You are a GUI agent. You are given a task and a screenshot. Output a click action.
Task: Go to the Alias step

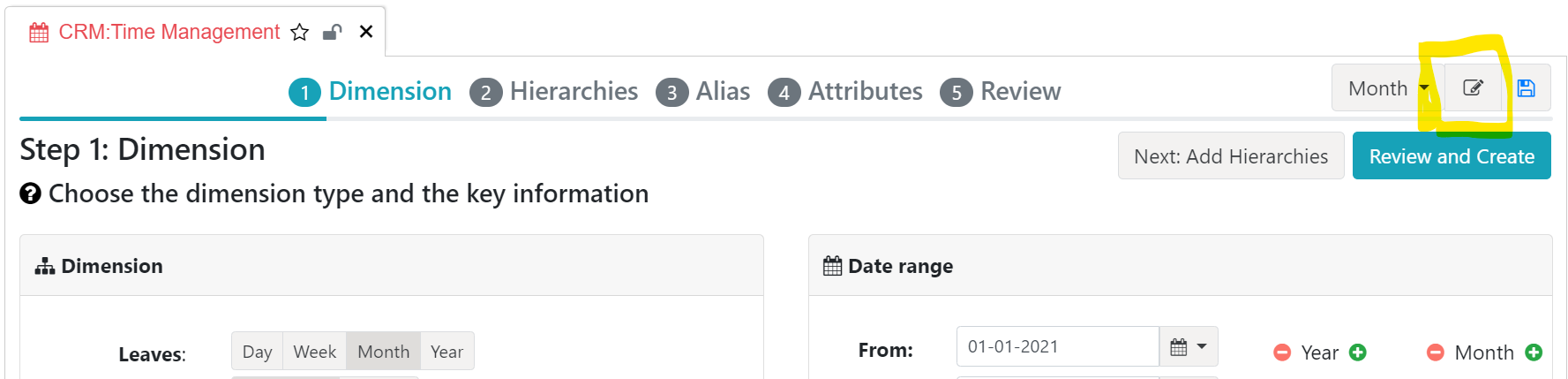pyautogui.click(x=703, y=91)
